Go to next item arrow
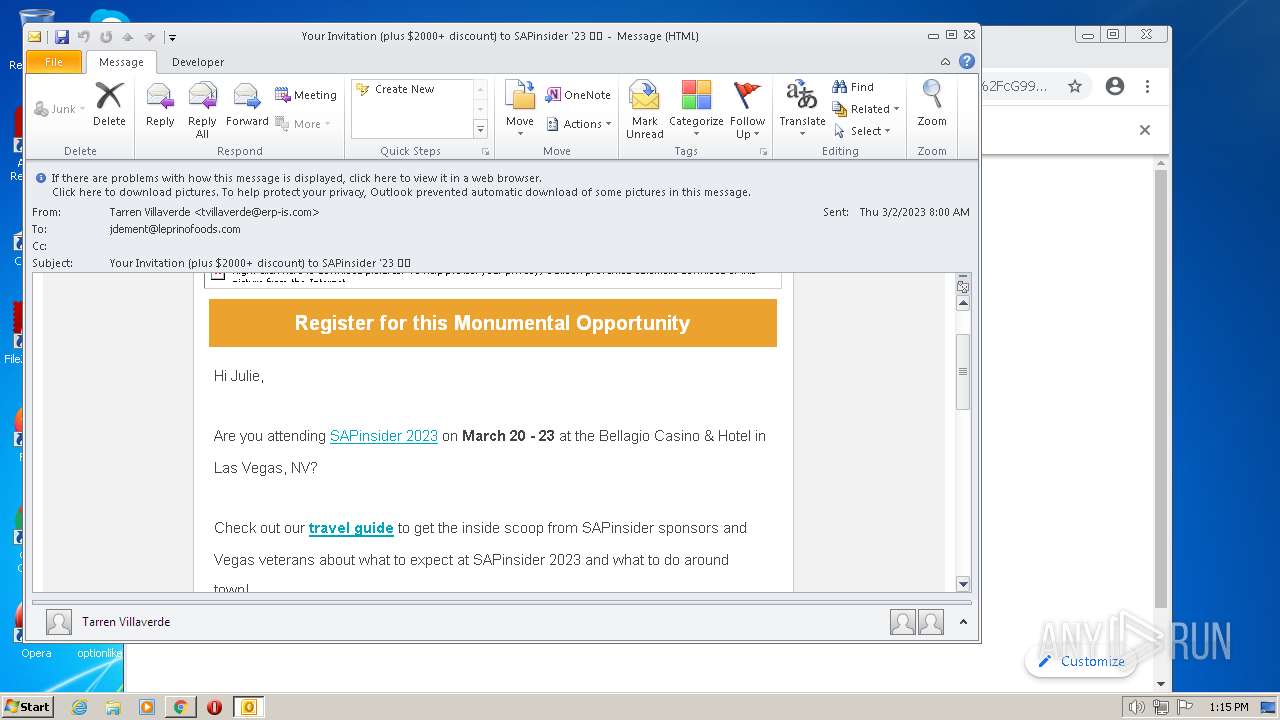 click(x=149, y=37)
